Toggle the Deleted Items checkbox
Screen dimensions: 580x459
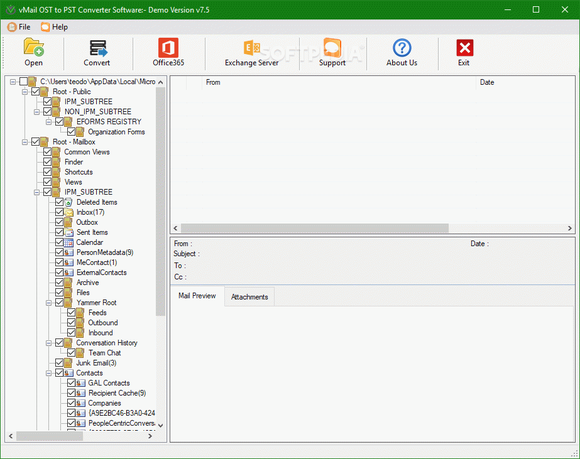(x=59, y=202)
